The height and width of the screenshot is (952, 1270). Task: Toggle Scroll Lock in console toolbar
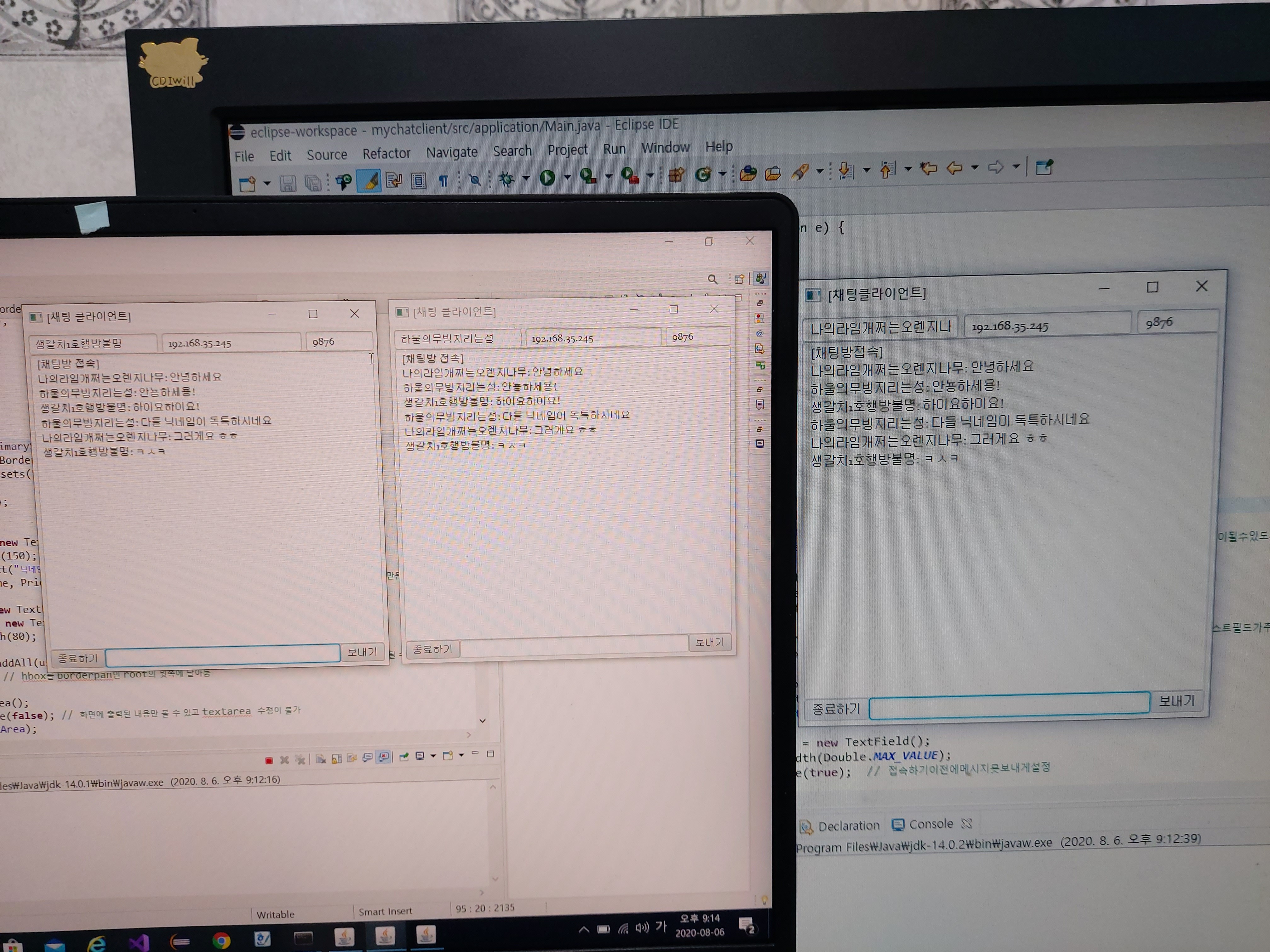[336, 759]
